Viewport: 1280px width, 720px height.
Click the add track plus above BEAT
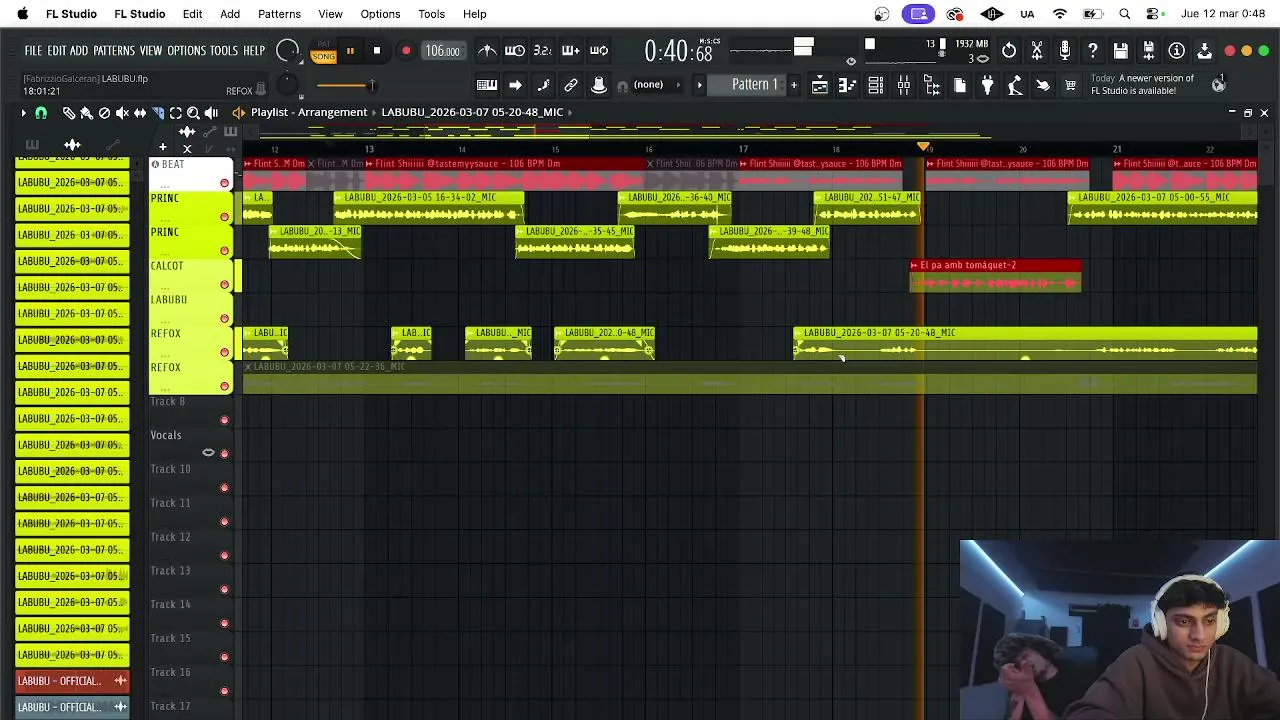tap(162, 147)
